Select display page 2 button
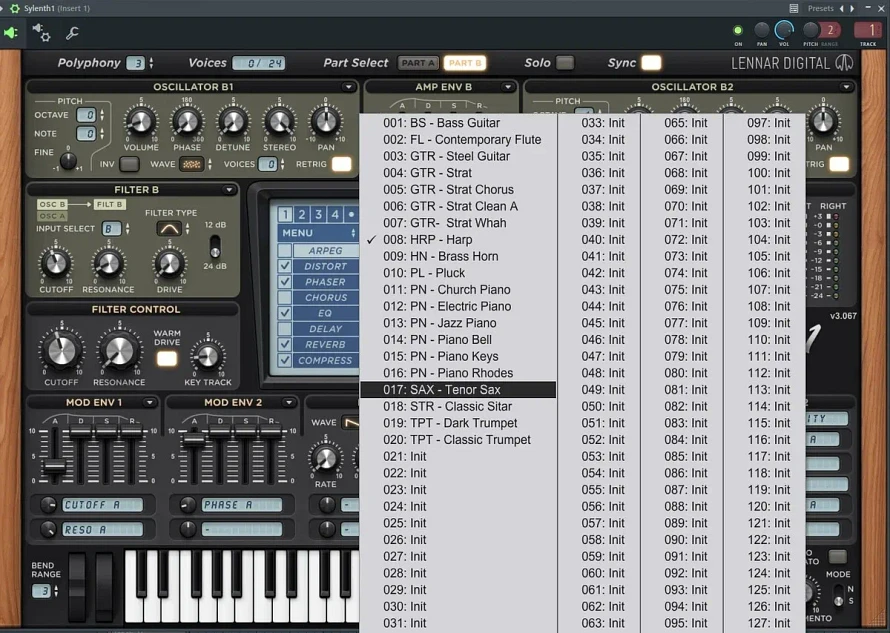Viewport: 890px width, 633px height. [x=302, y=214]
